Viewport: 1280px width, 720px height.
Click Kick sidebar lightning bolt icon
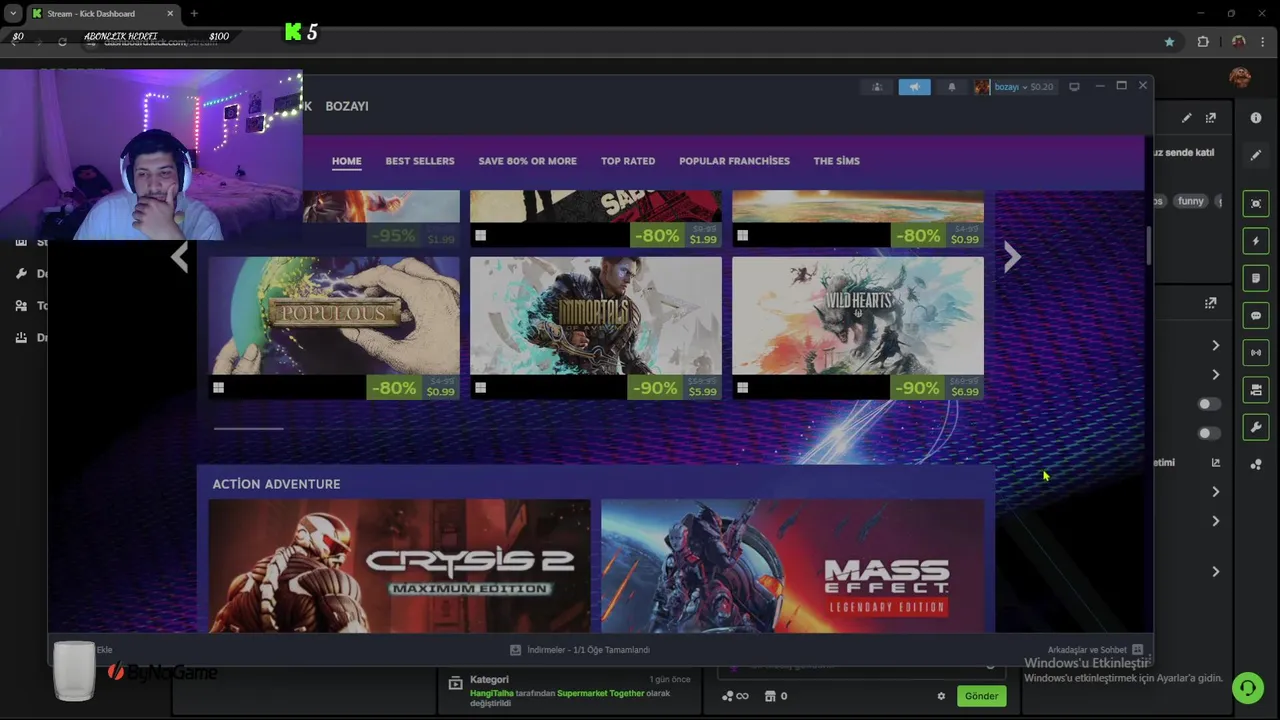(1256, 241)
